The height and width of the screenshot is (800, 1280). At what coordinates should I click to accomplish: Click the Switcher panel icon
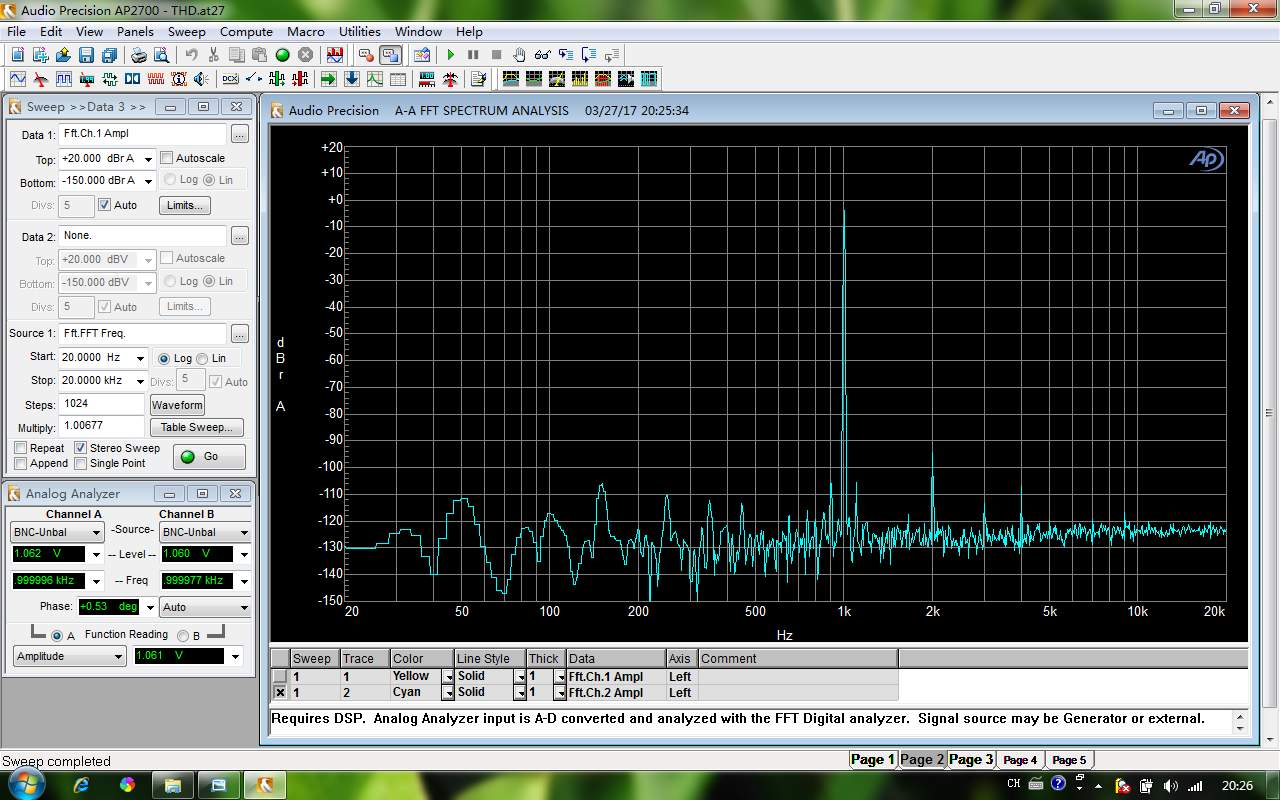[x=254, y=78]
